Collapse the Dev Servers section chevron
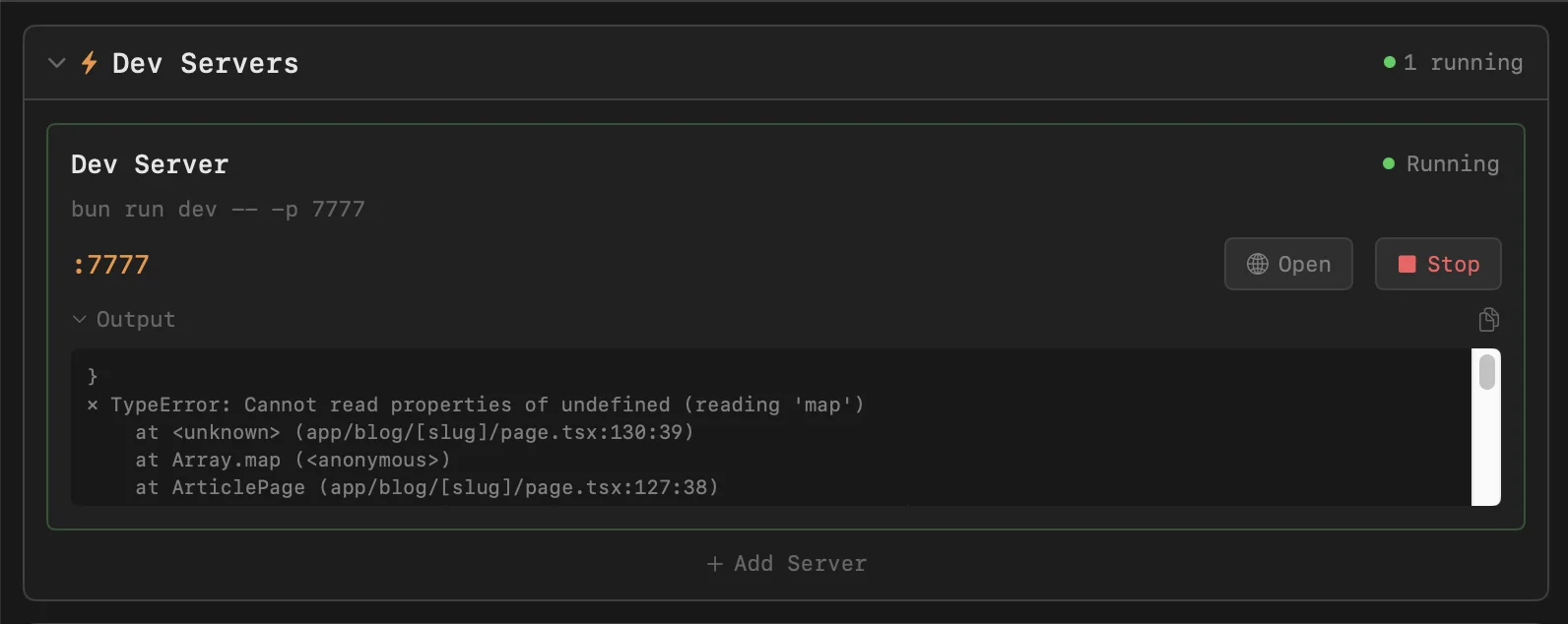Image resolution: width=1568 pixels, height=624 pixels. (56, 63)
